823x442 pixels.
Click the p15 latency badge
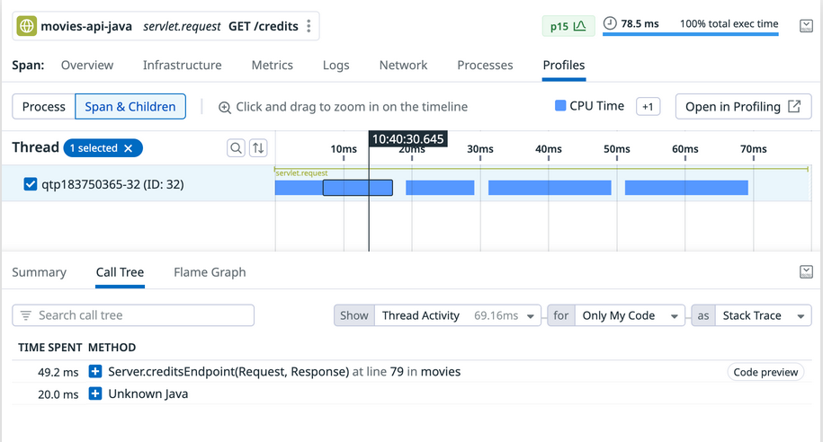[567, 26]
